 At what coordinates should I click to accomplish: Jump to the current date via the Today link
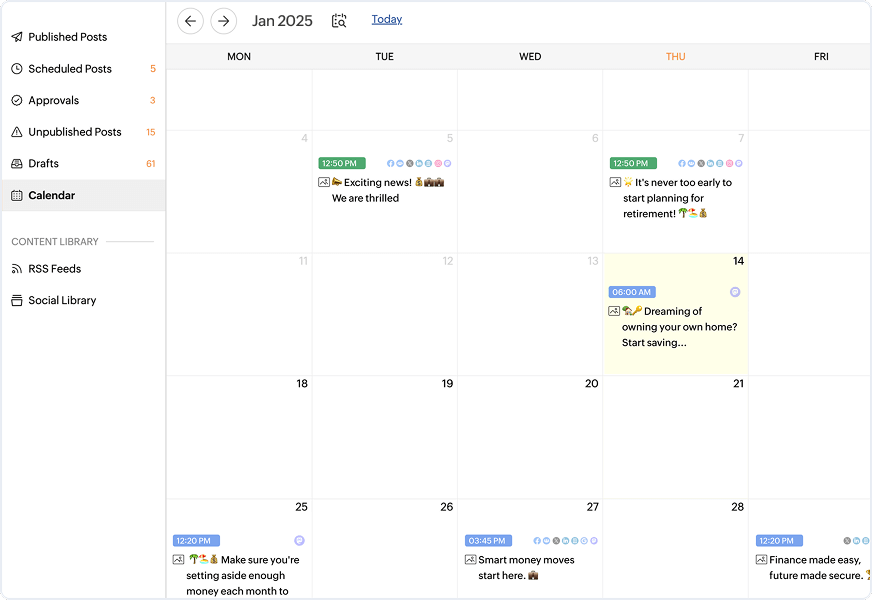(x=387, y=19)
